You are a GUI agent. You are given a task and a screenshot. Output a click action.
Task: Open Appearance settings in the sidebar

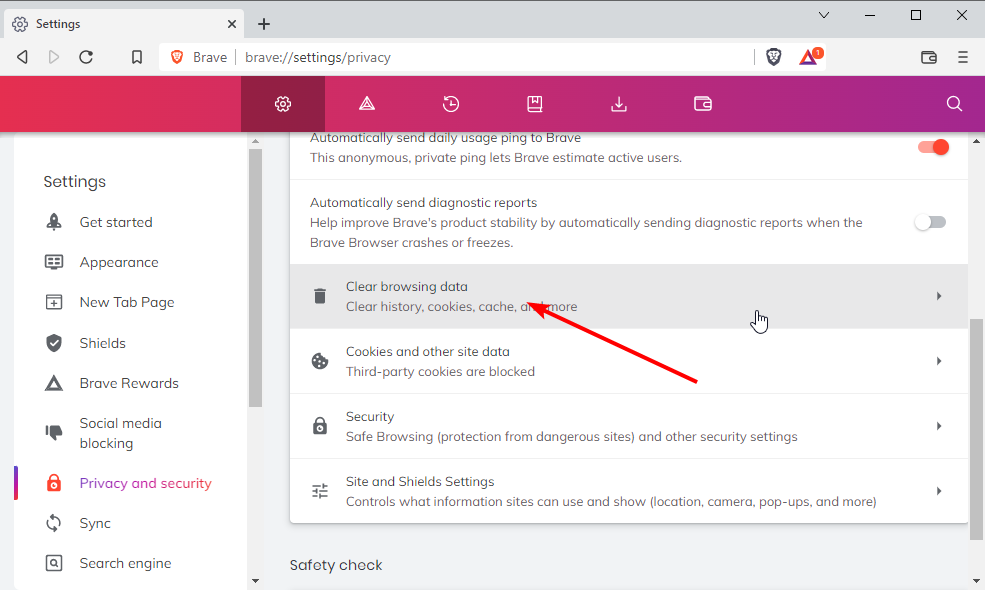[119, 262]
